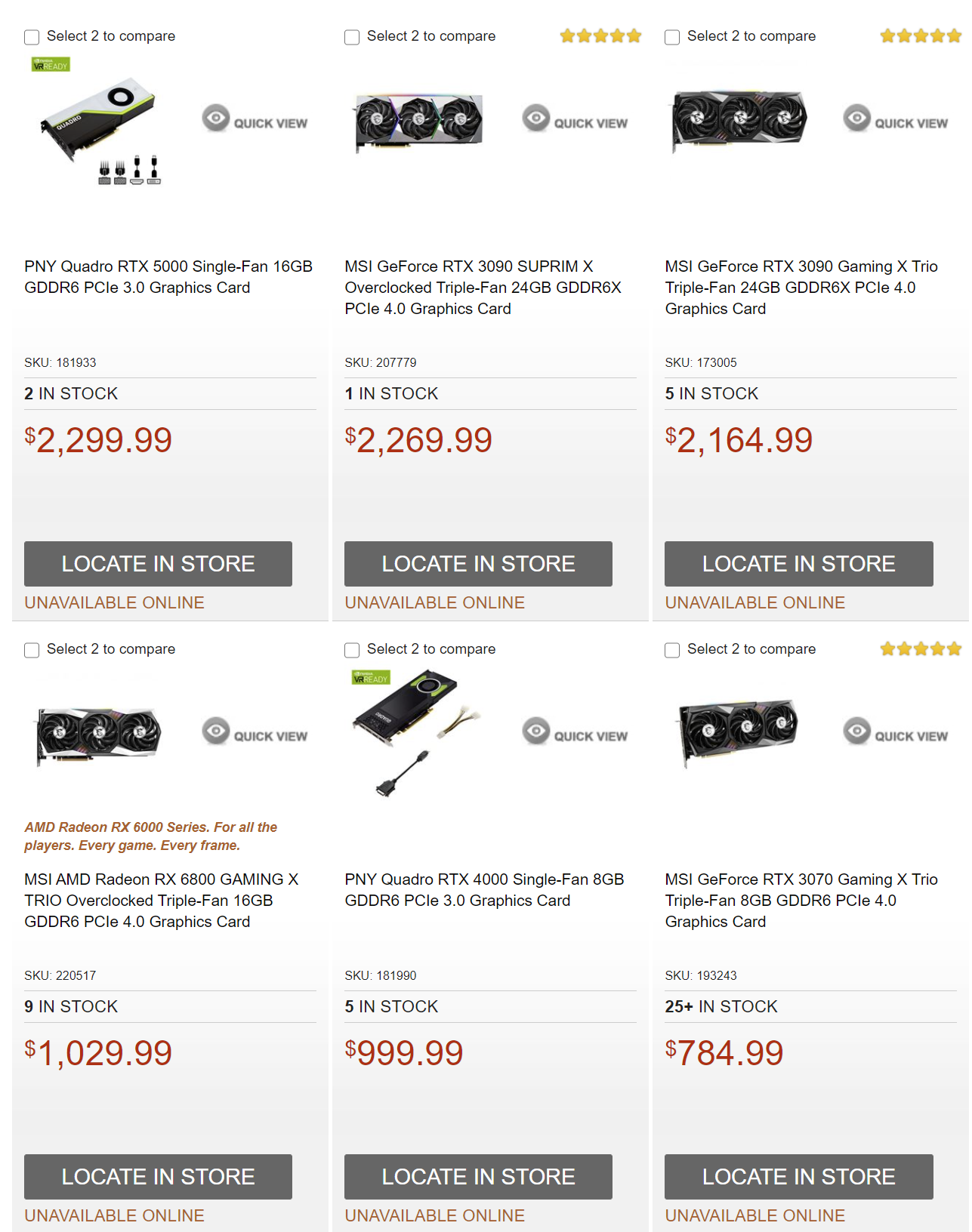The width and height of the screenshot is (972, 1232).
Task: Open Quick View for RTX 3070 Gaming X Trio
Action: point(896,733)
